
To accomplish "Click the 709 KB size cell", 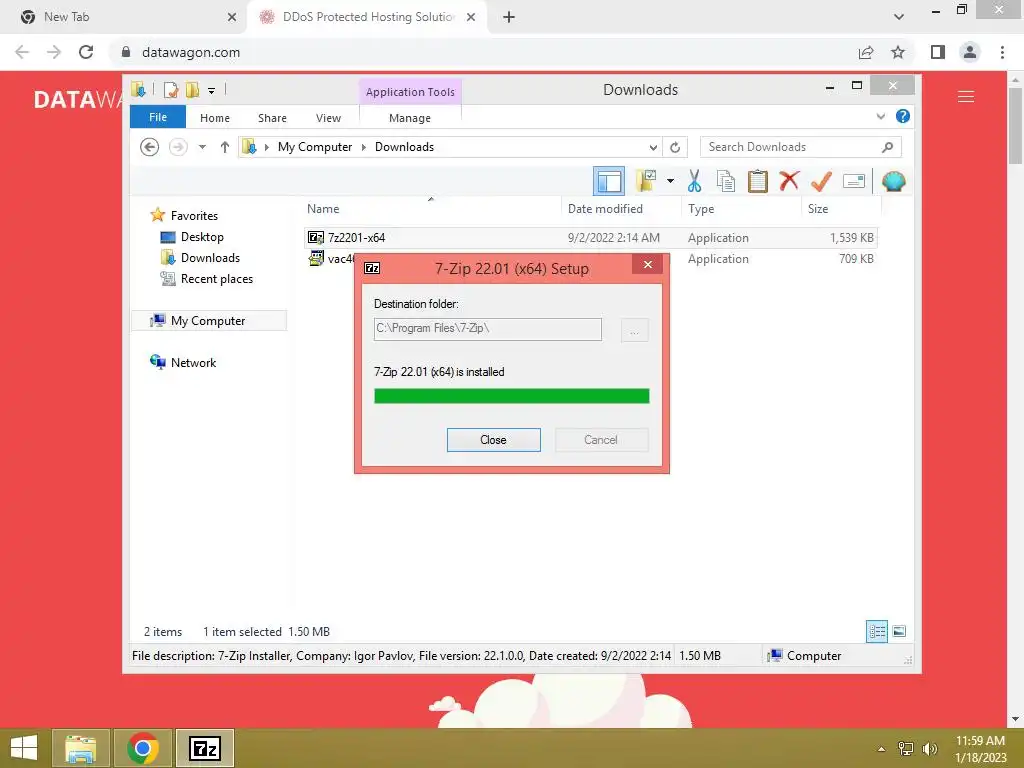I will click(856, 259).
